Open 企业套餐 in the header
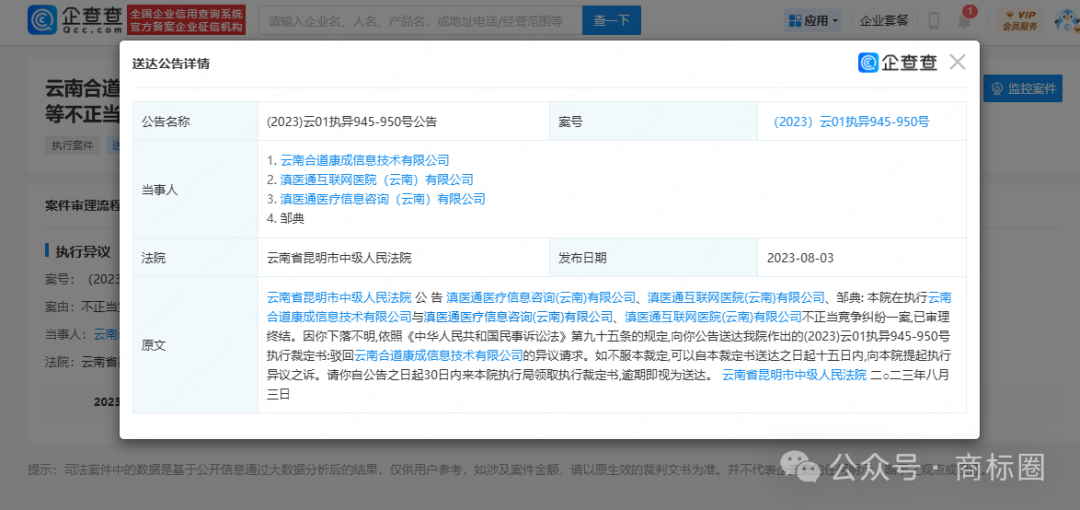The image size is (1080, 510). point(884,21)
